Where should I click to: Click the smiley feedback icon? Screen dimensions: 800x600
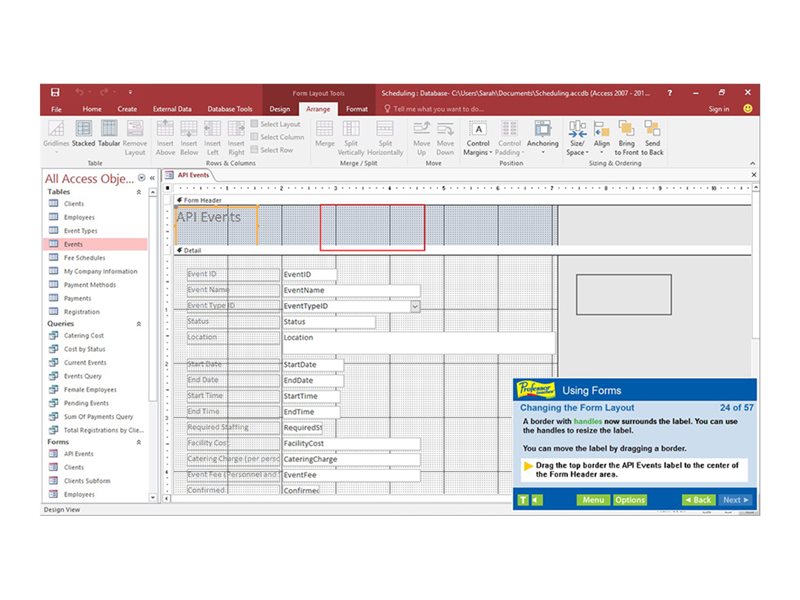point(747,109)
